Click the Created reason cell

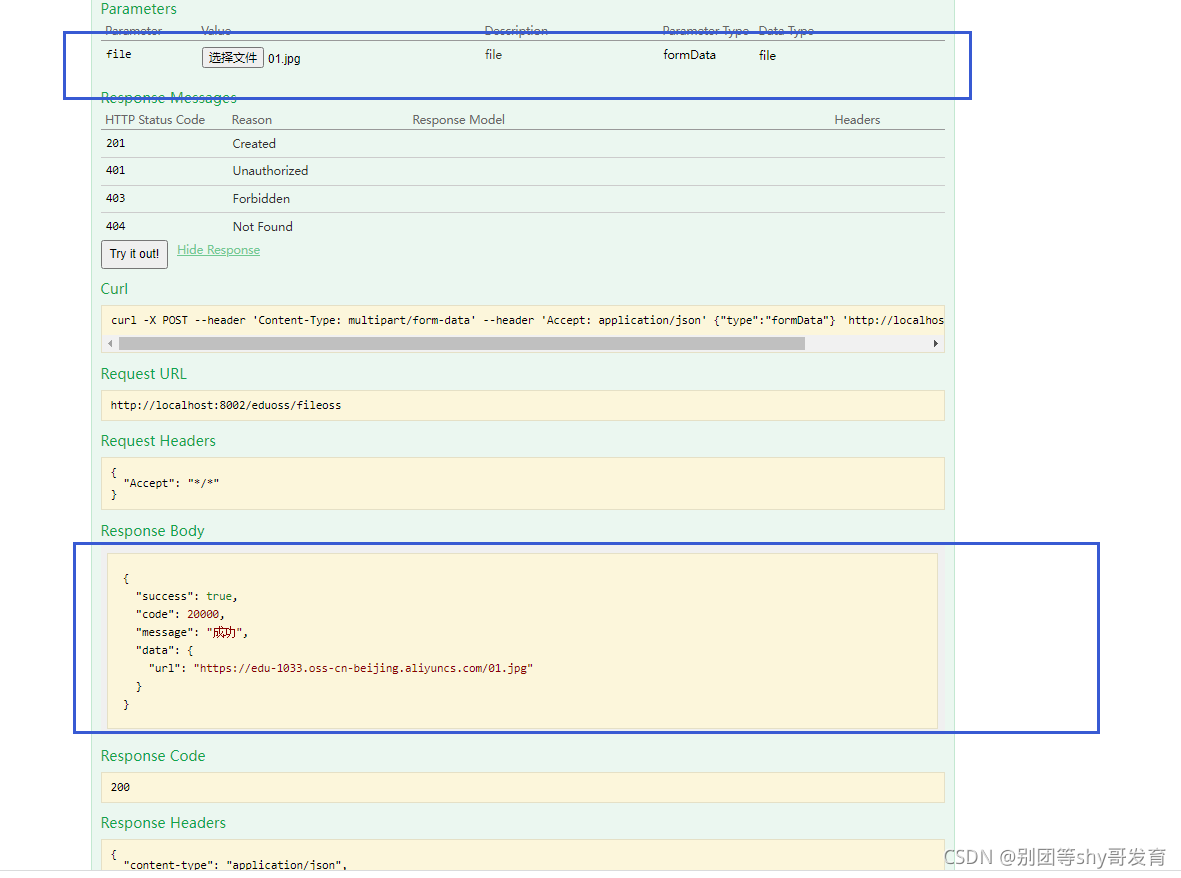point(254,144)
